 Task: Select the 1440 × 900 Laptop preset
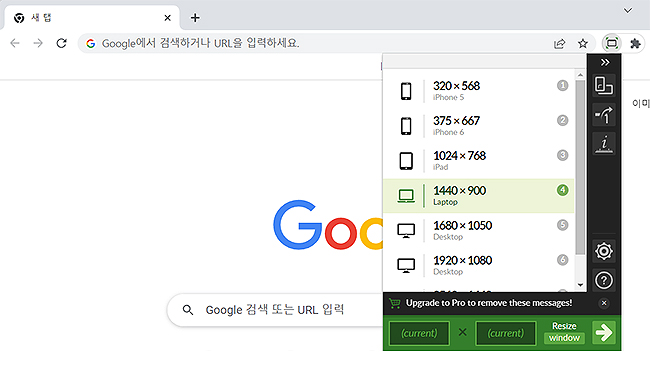click(478, 196)
